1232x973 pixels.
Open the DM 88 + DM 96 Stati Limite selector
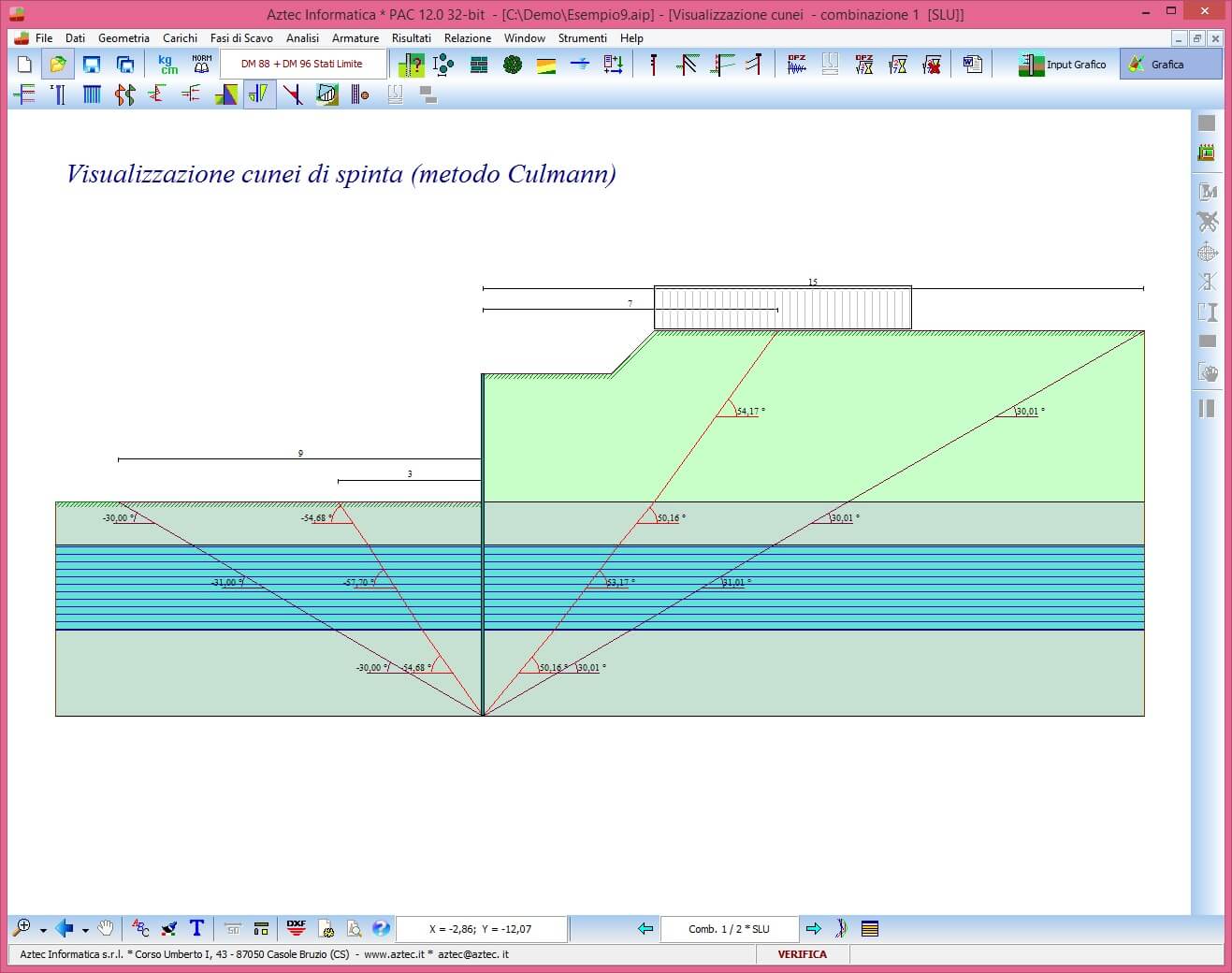(302, 65)
